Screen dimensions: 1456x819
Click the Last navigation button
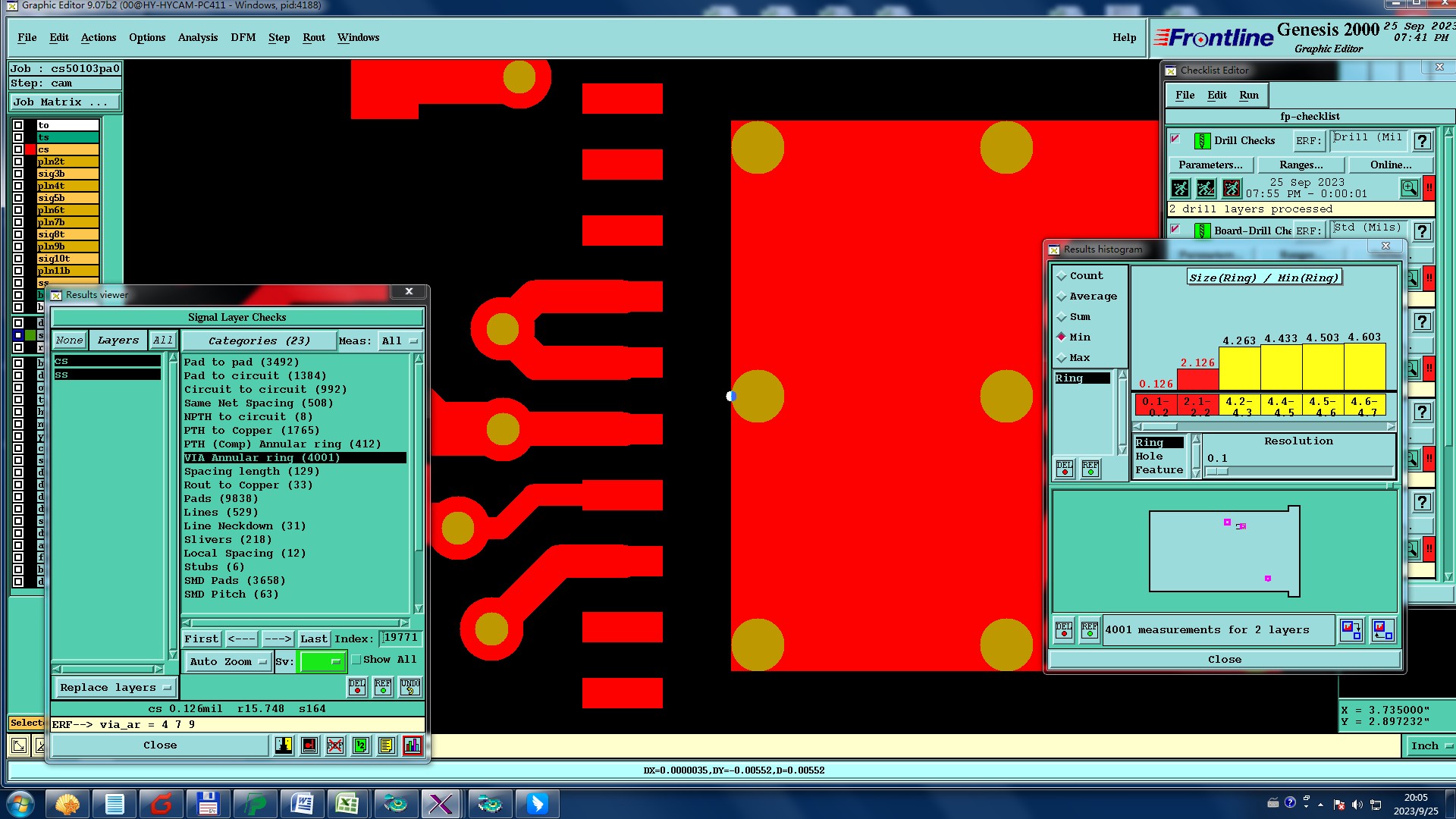coord(313,639)
